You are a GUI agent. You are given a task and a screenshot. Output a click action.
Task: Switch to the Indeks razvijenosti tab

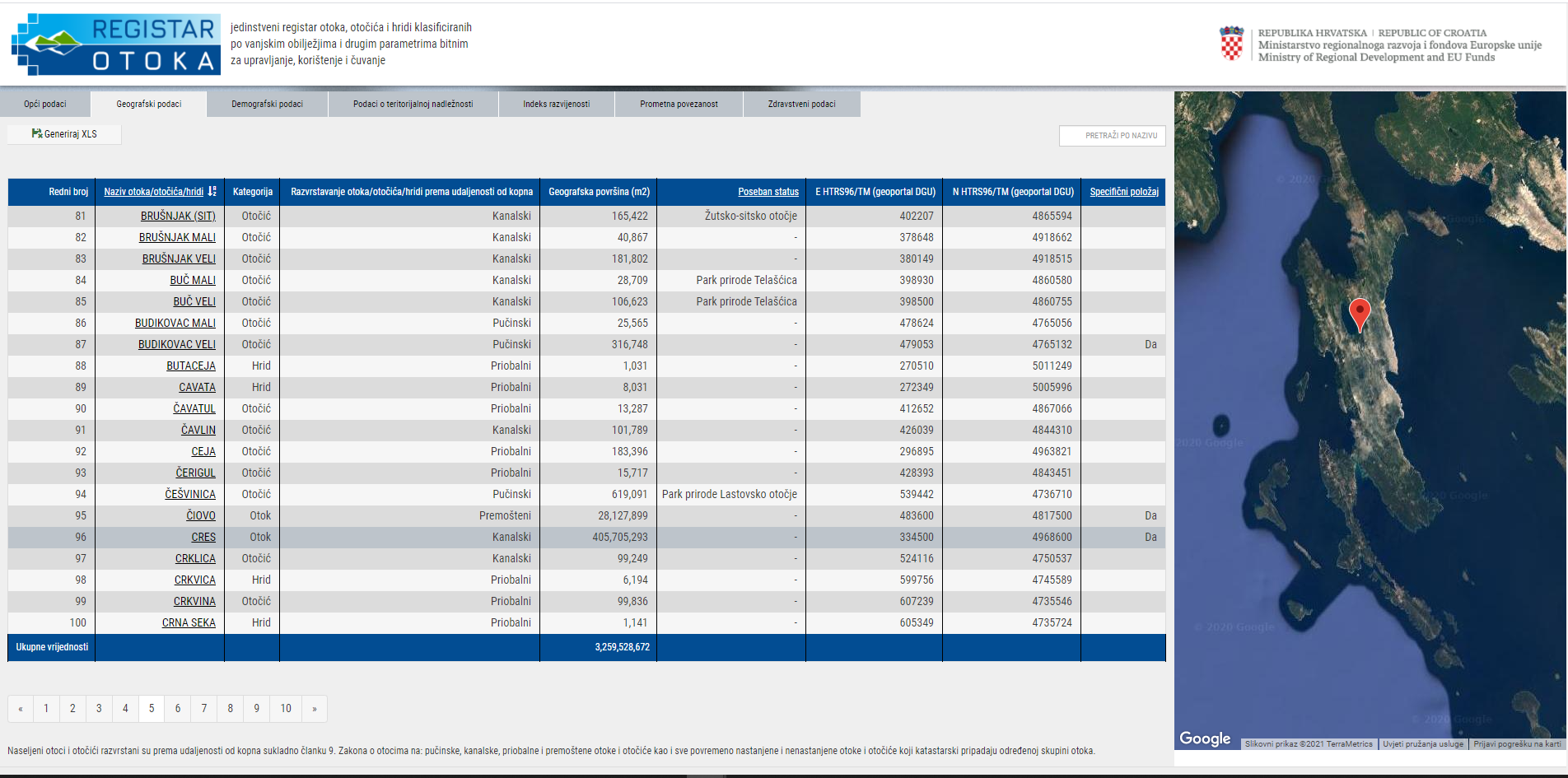(557, 105)
